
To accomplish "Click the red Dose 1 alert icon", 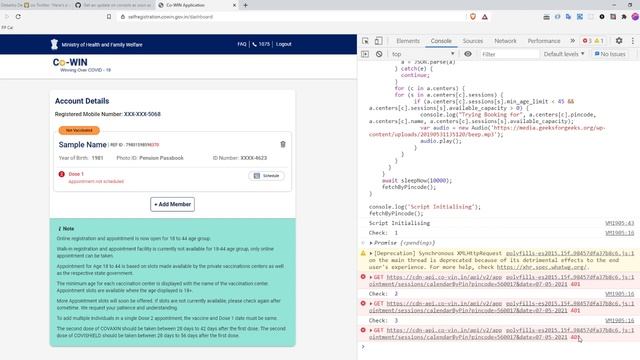I will click(x=62, y=174).
